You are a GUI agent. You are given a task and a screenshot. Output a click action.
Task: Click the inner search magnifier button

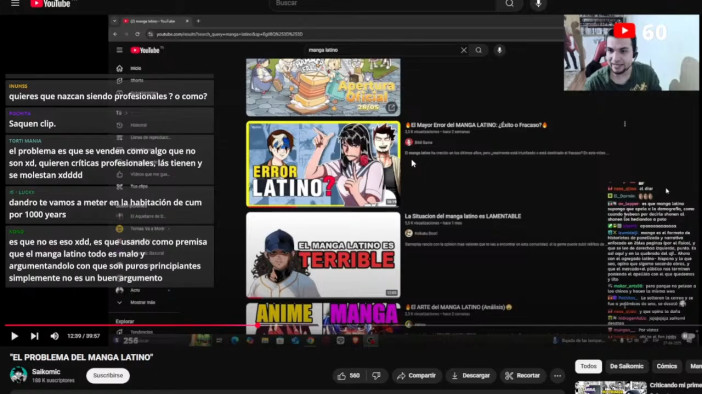click(x=479, y=50)
